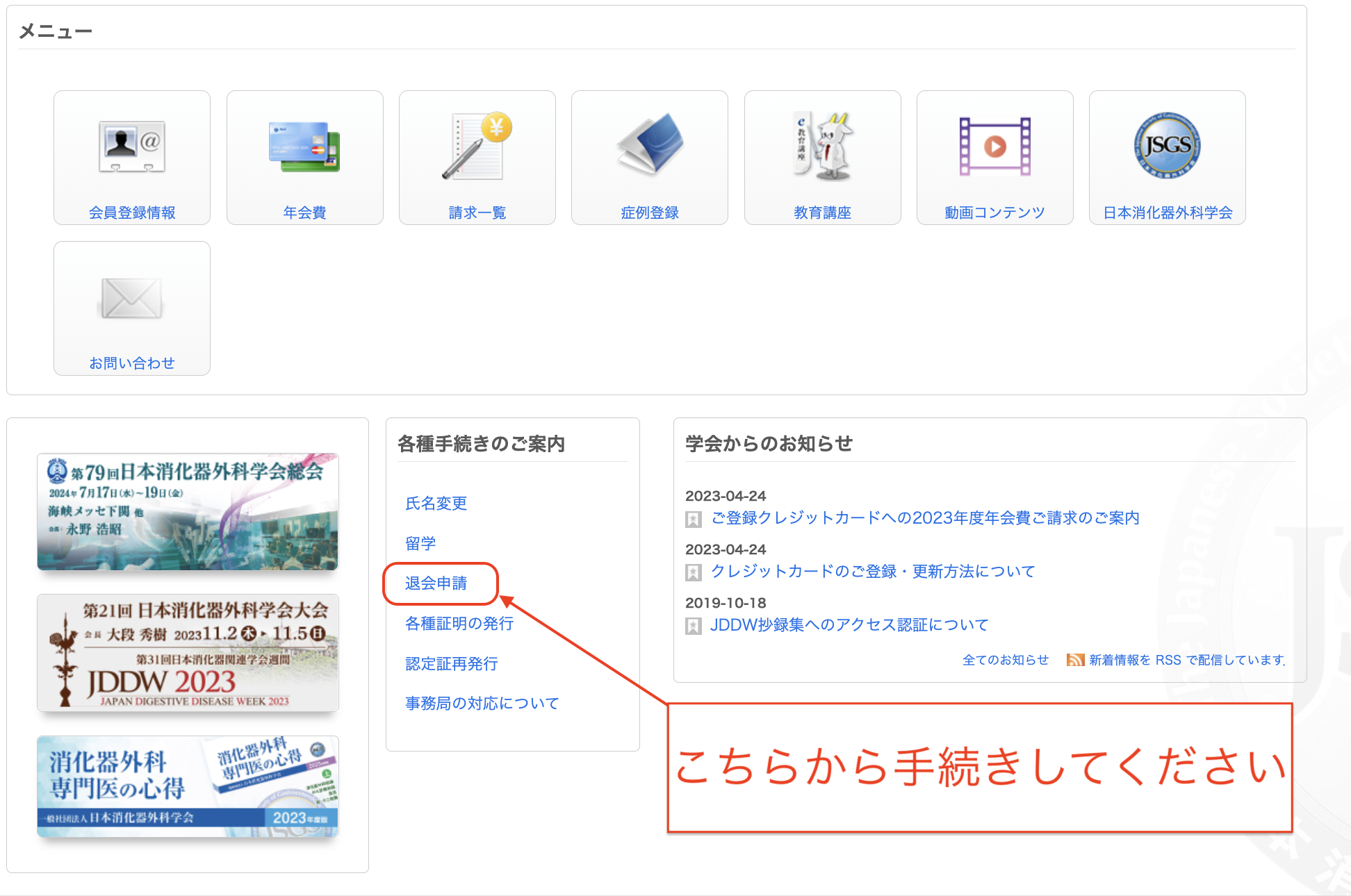The width and height of the screenshot is (1351, 896).
Task: Open JDDW抄録集へのアクセス認証について notice
Action: 849,624
